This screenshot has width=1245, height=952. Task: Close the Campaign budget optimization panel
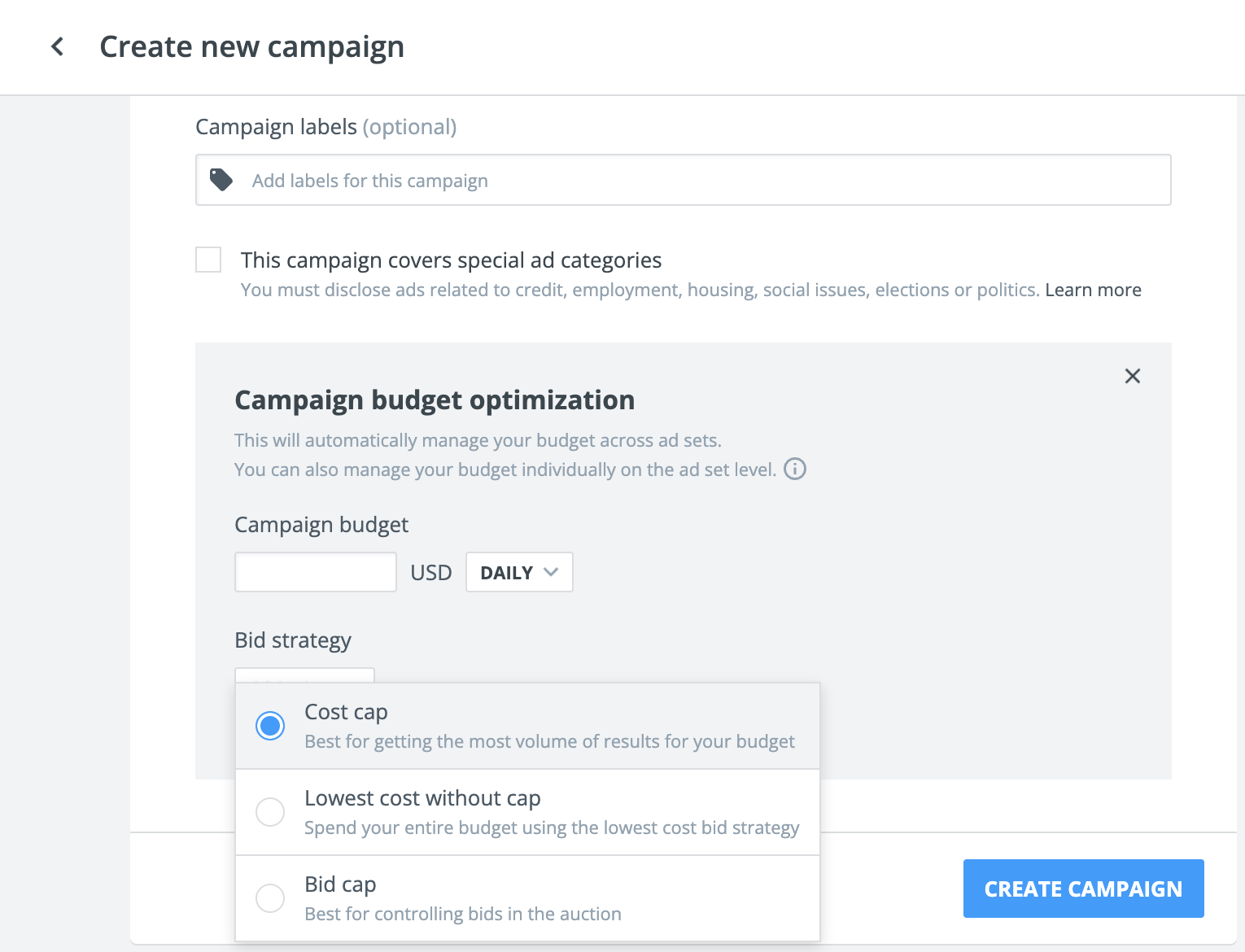pos(1132,376)
